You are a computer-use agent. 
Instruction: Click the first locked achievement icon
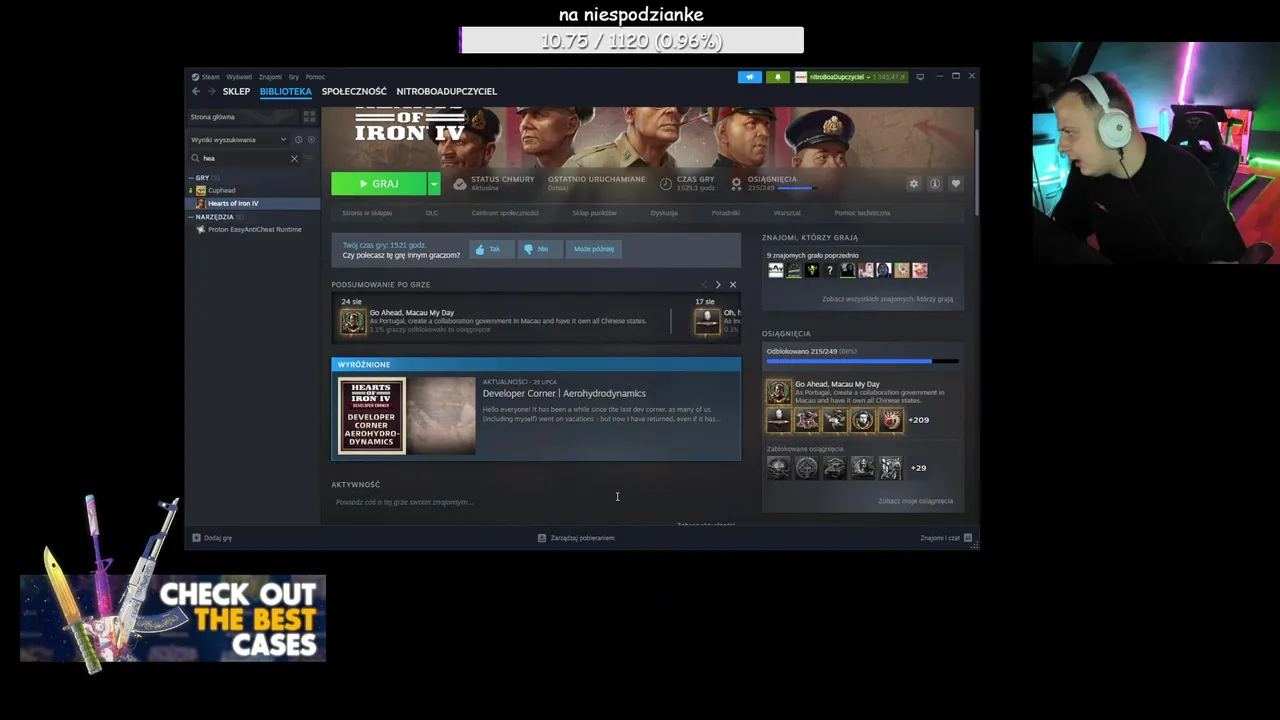pyautogui.click(x=779, y=467)
